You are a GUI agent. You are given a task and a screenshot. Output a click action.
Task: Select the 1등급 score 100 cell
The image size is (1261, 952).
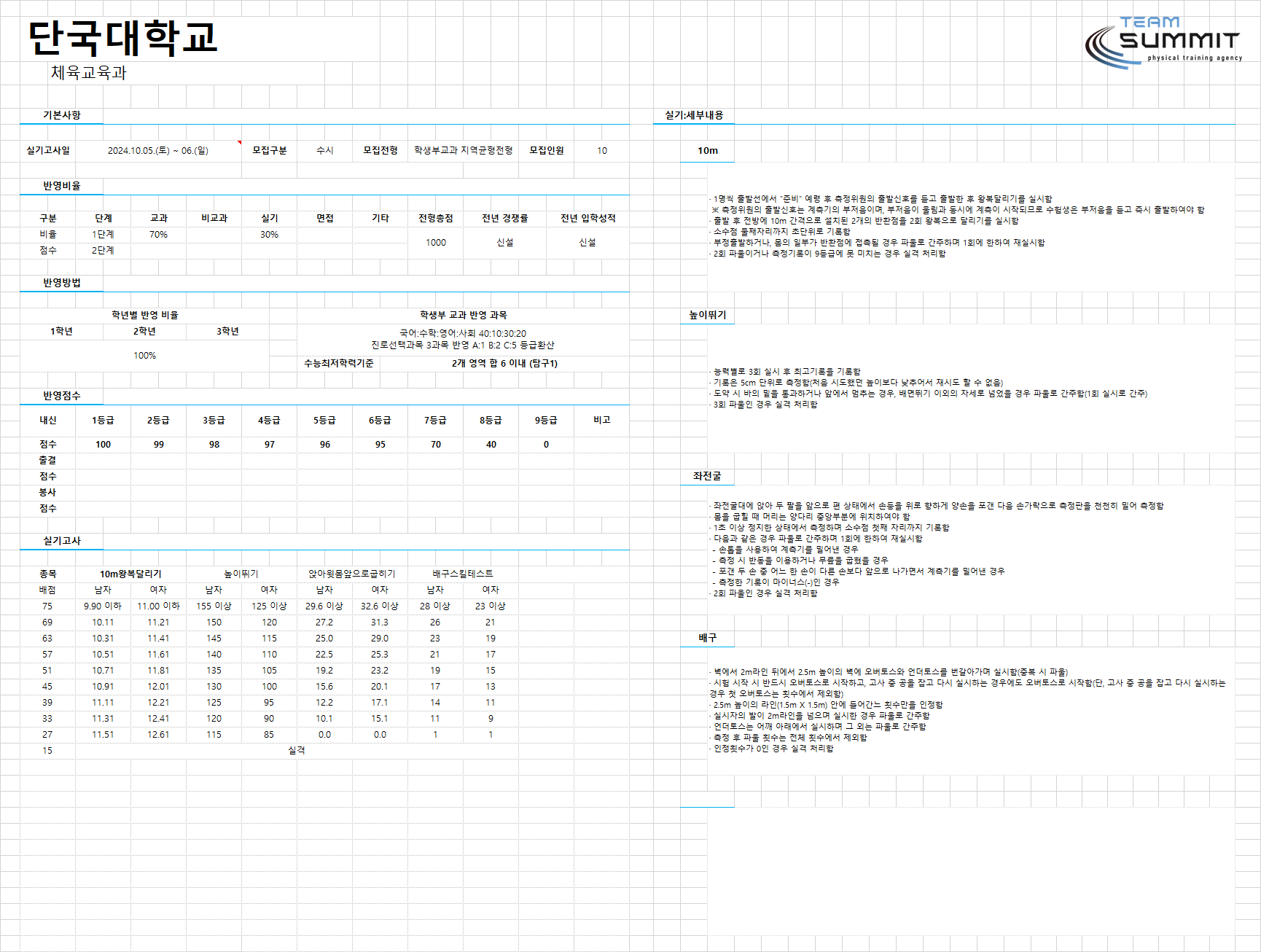103,445
